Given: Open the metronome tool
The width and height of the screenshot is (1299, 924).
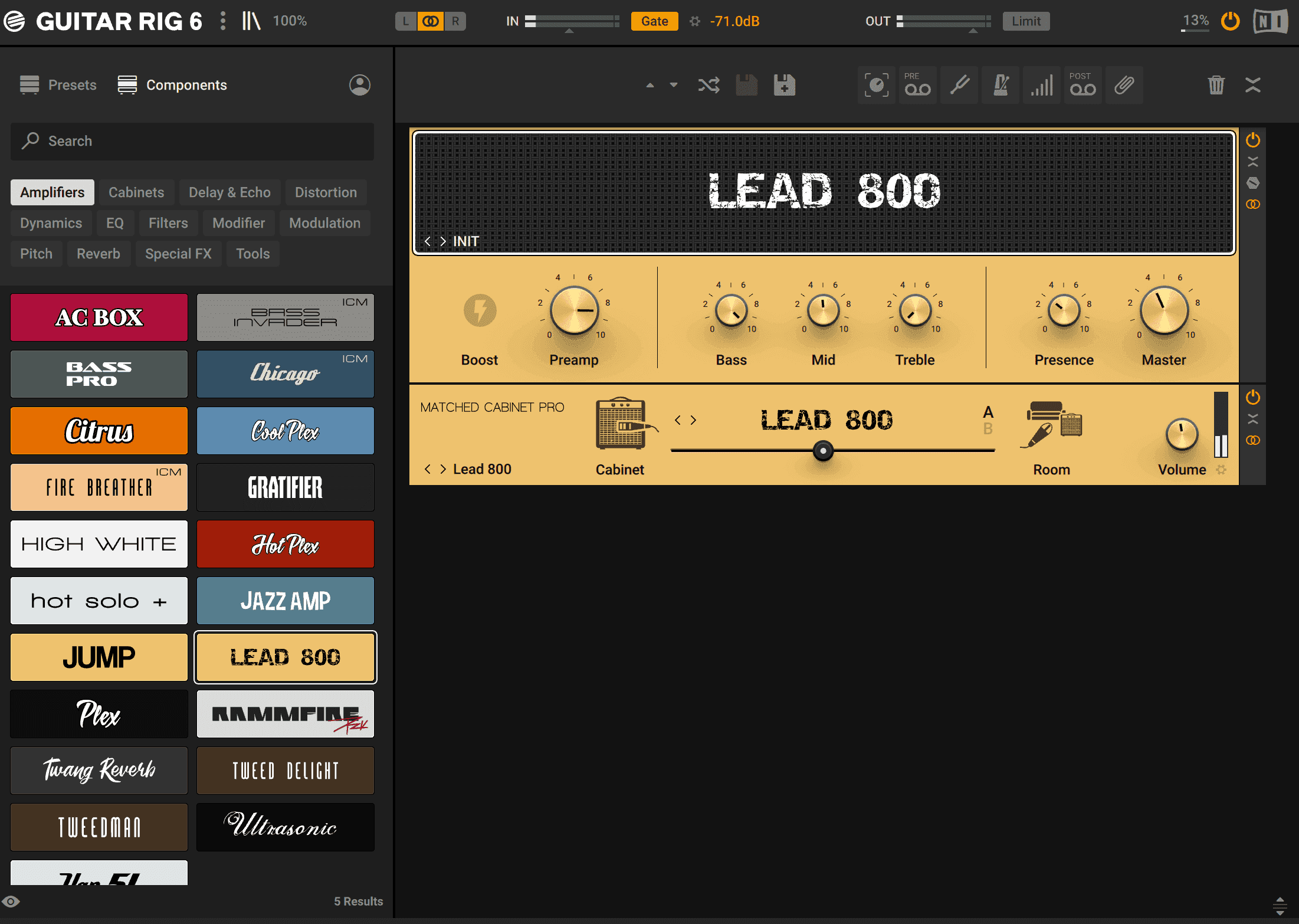Looking at the screenshot, I should pos(1001,85).
